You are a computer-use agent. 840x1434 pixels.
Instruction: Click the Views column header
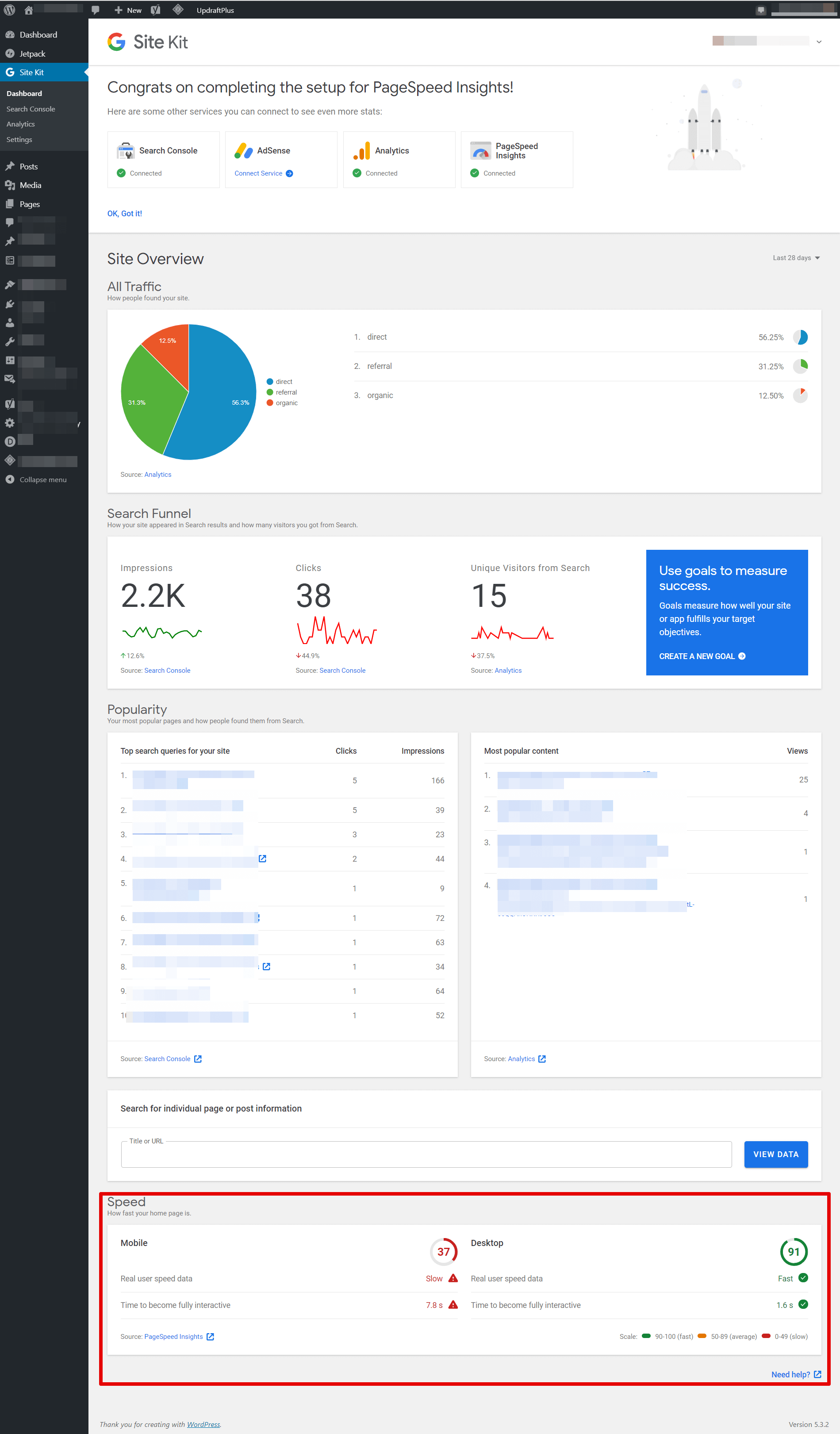point(798,751)
